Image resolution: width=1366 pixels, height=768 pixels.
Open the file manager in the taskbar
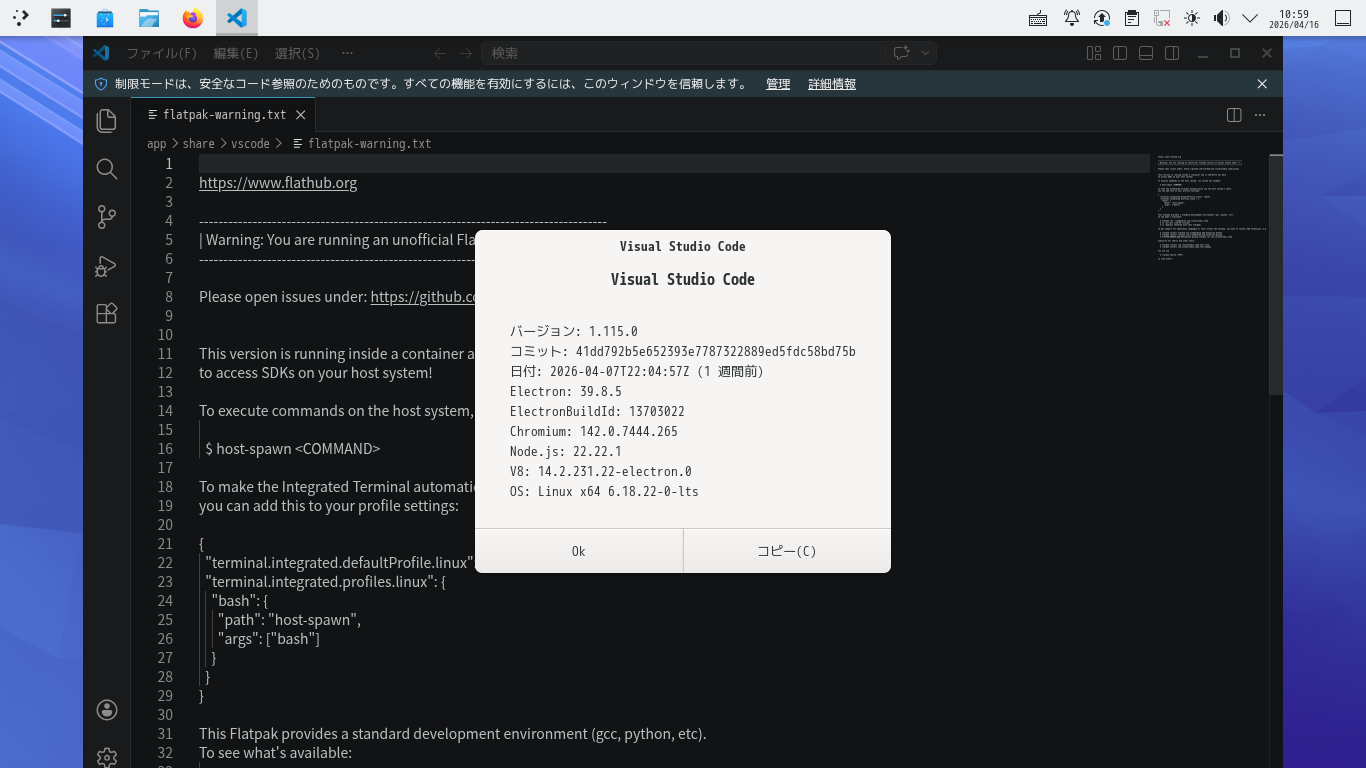point(149,18)
